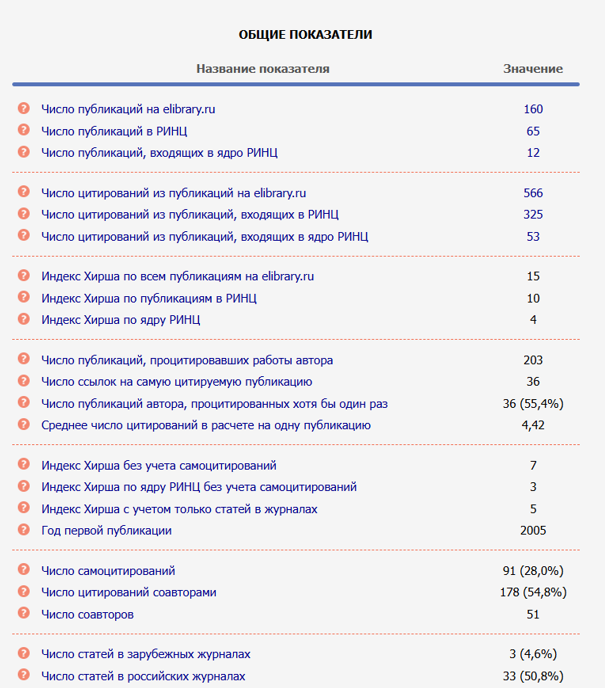Show hint for 'Число самоцитирований'
The width and height of the screenshot is (605, 688).
pyautogui.click(x=23, y=571)
